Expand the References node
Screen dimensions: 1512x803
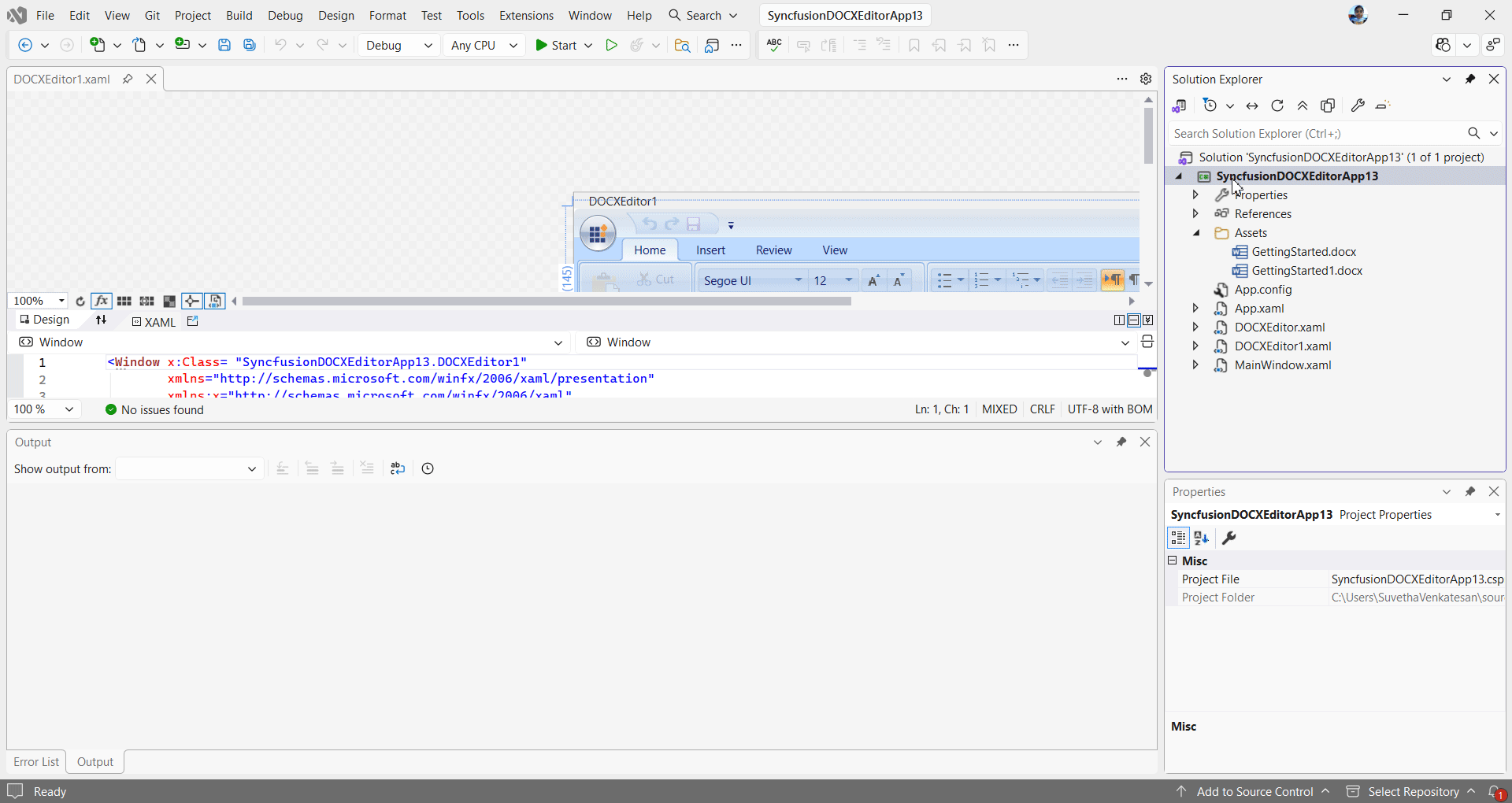pyautogui.click(x=1195, y=213)
